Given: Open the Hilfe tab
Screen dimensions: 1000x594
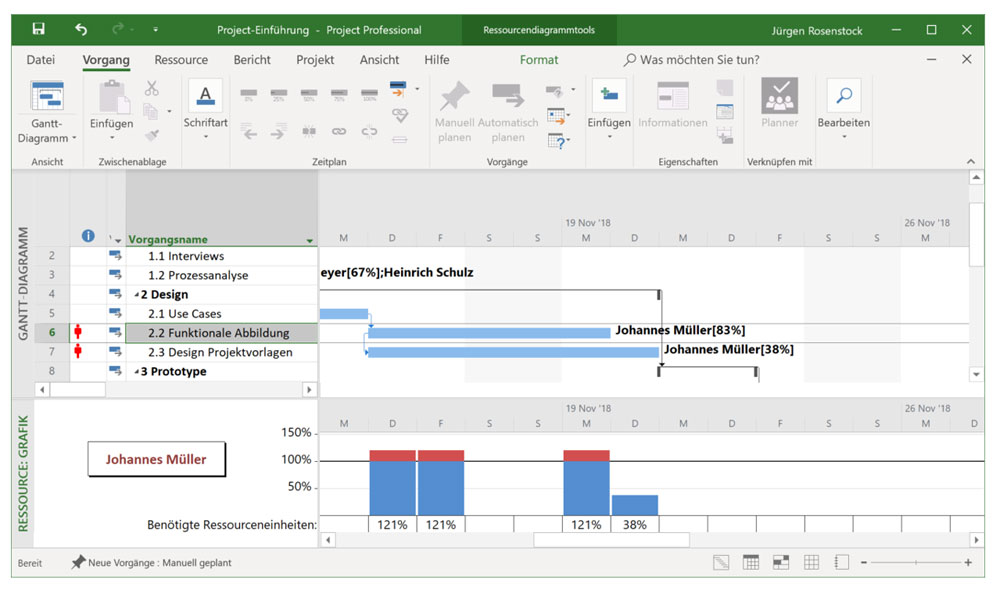Looking at the screenshot, I should coord(437,59).
